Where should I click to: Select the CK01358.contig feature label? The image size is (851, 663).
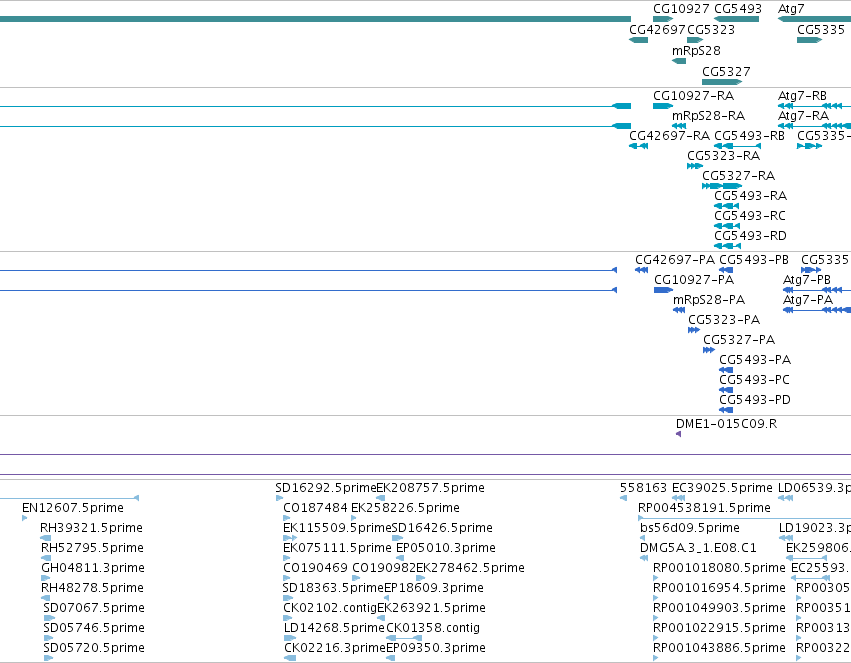(x=433, y=629)
